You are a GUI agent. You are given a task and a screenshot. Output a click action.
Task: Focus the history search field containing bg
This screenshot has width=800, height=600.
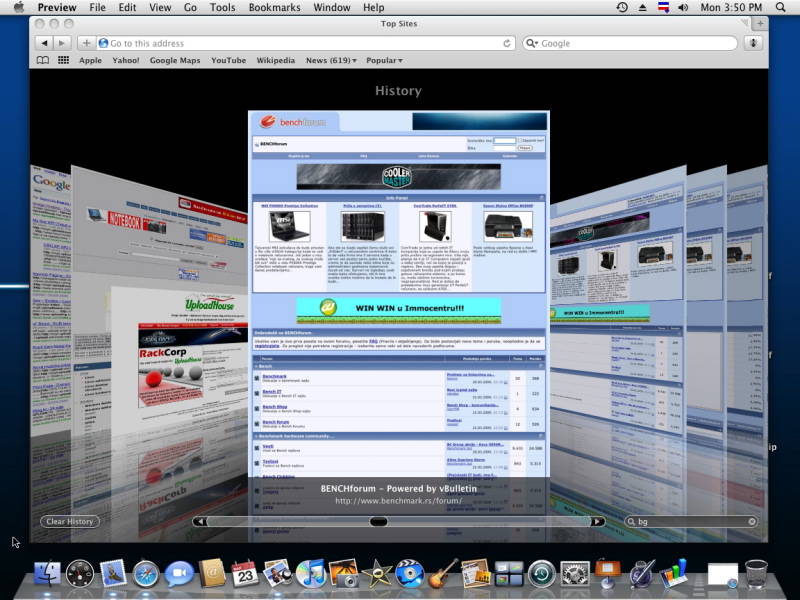pyautogui.click(x=691, y=521)
